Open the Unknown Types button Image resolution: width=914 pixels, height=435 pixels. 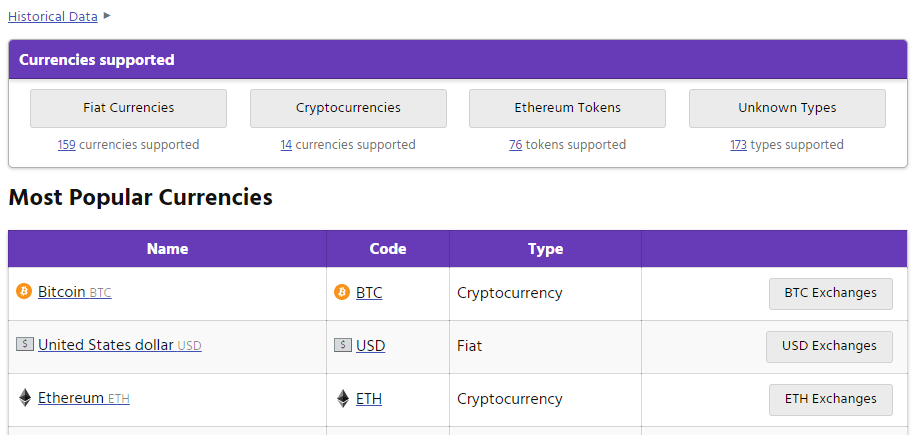click(787, 108)
